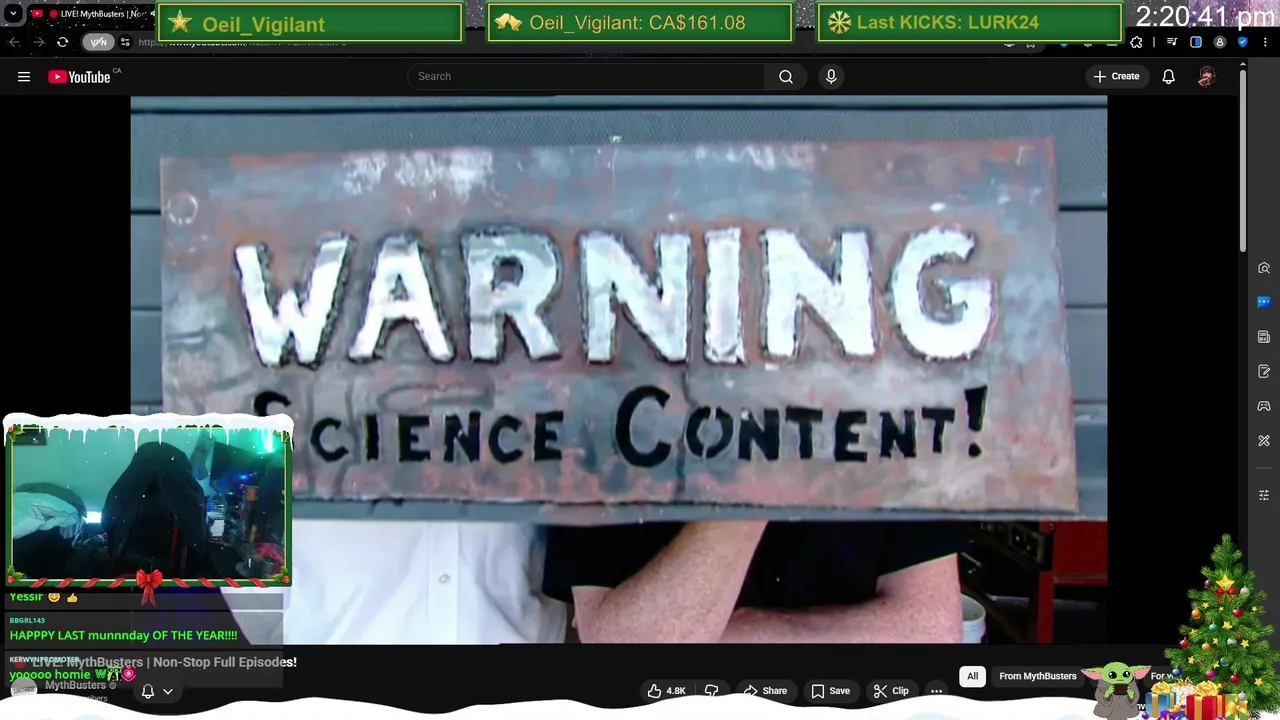Toggle channel notification bell below video
The image size is (1280, 720).
[x=147, y=691]
